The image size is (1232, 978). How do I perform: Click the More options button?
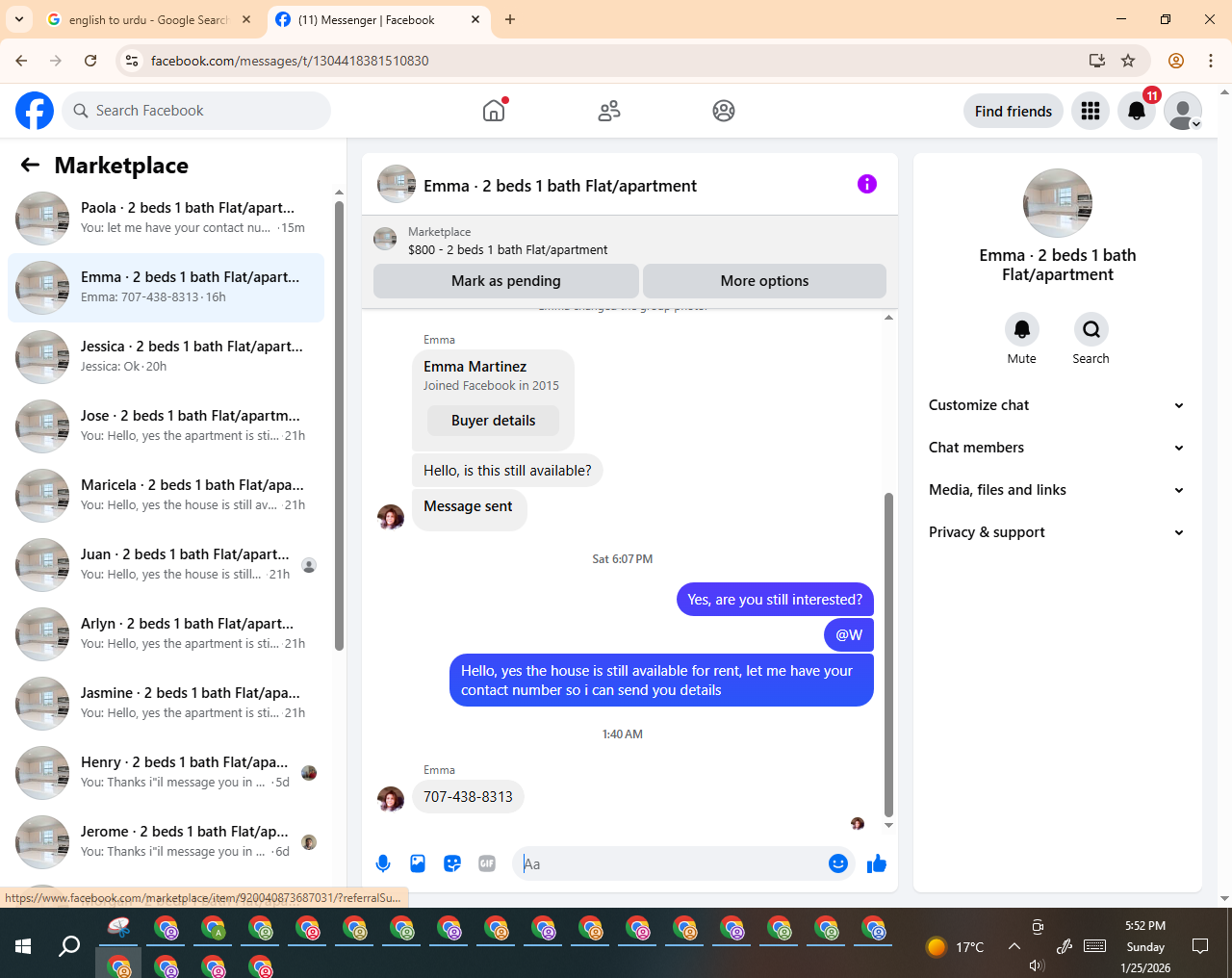(764, 281)
